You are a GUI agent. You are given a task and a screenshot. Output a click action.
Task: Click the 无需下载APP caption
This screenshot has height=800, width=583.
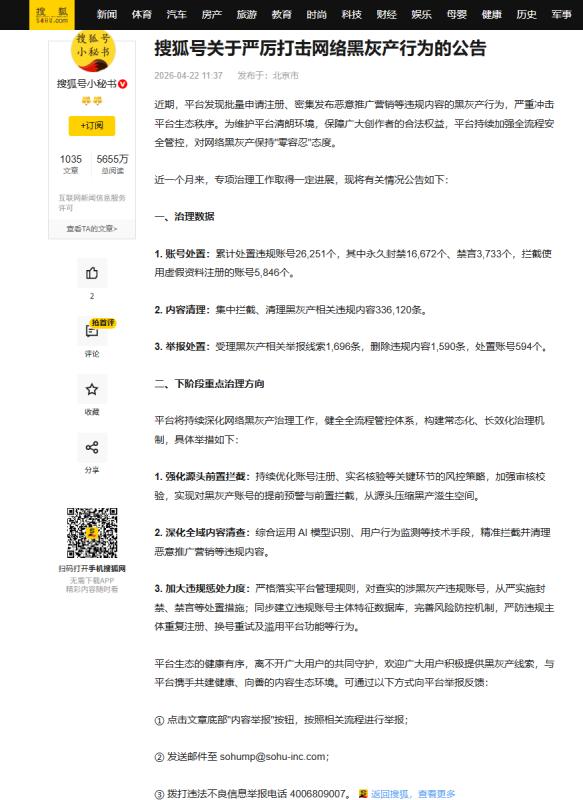point(92,581)
